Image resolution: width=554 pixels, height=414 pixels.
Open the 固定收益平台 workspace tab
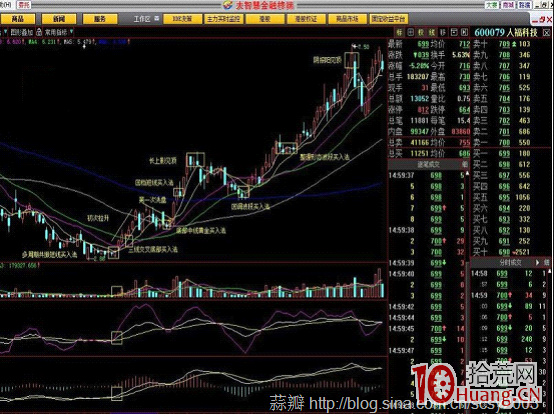[388, 19]
